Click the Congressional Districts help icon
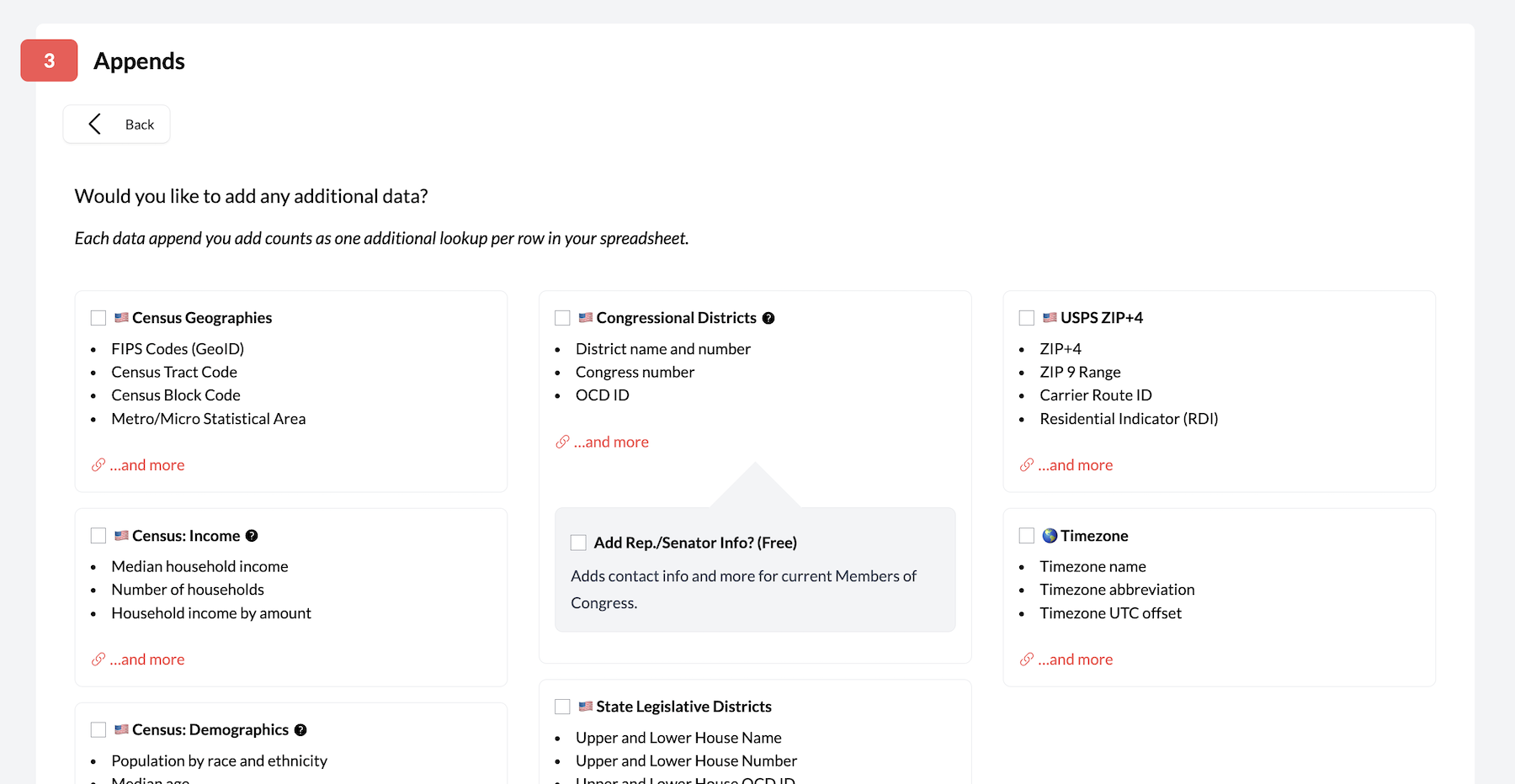 click(x=768, y=318)
